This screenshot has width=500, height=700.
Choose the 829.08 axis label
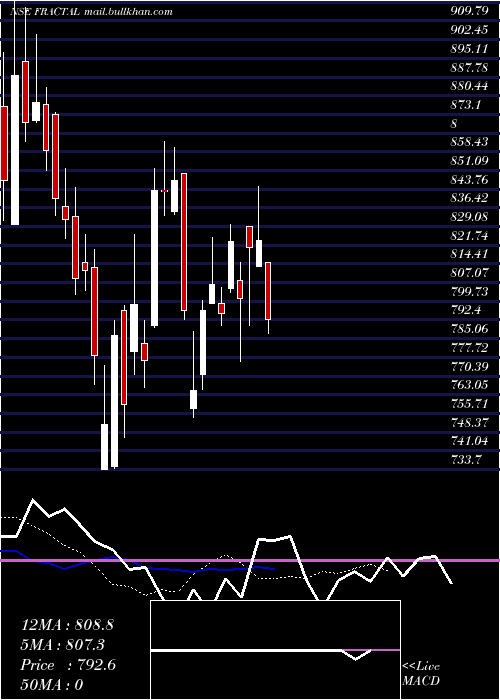[x=469, y=217]
